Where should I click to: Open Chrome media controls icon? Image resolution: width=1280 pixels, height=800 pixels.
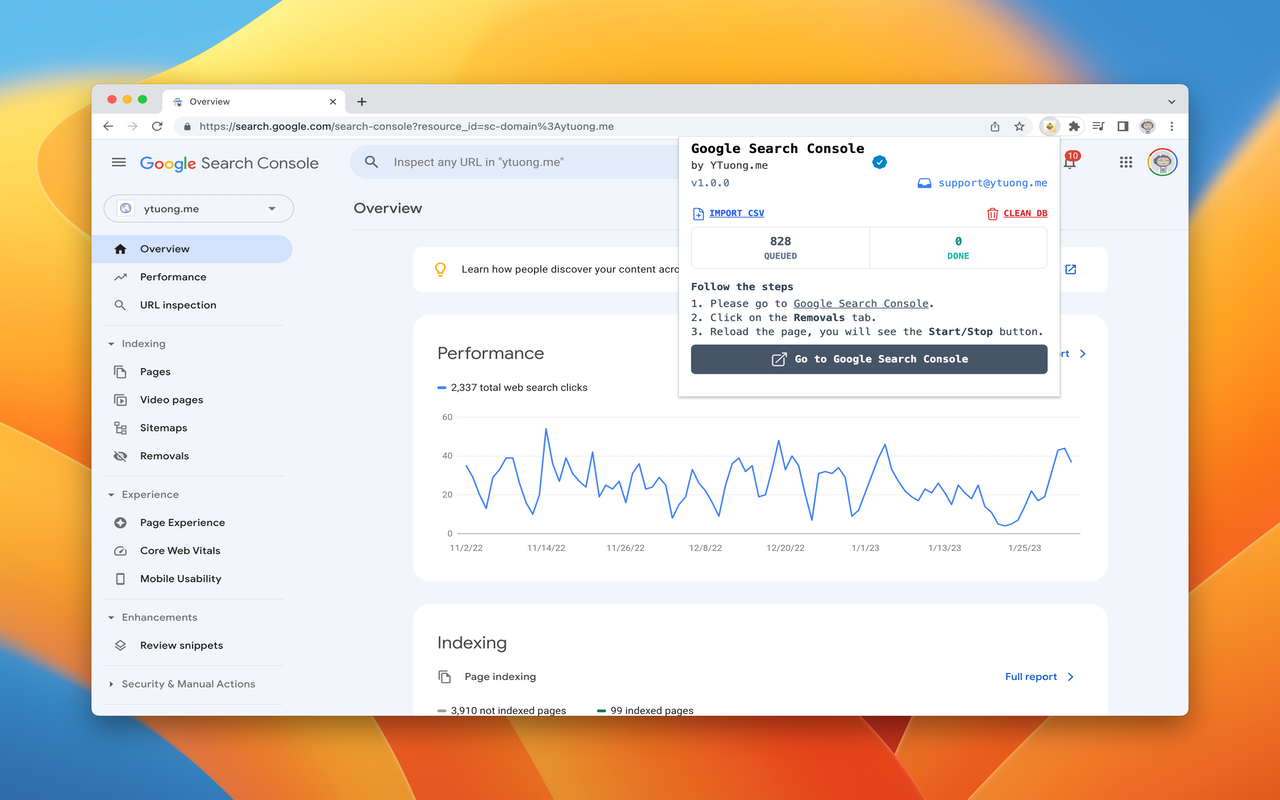click(x=1098, y=127)
